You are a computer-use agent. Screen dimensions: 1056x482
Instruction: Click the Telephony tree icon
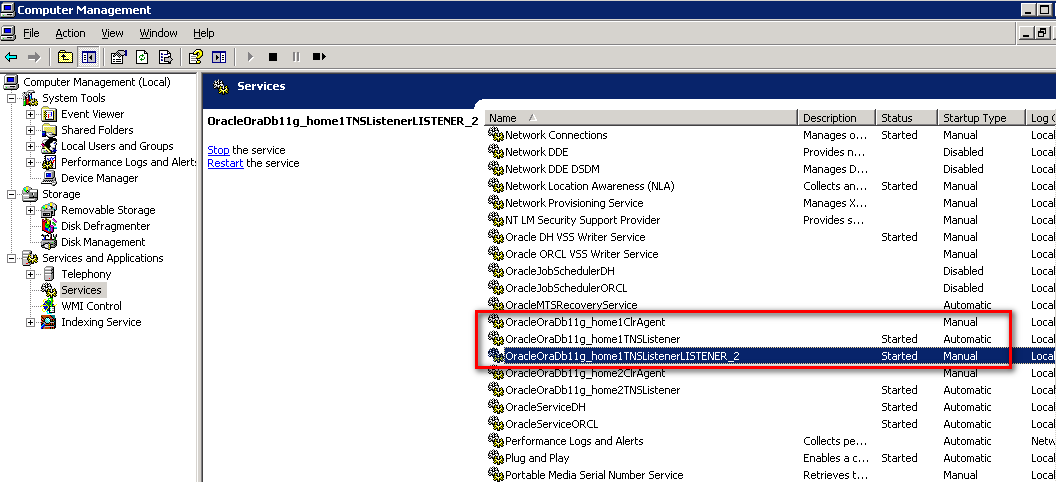(x=50, y=274)
